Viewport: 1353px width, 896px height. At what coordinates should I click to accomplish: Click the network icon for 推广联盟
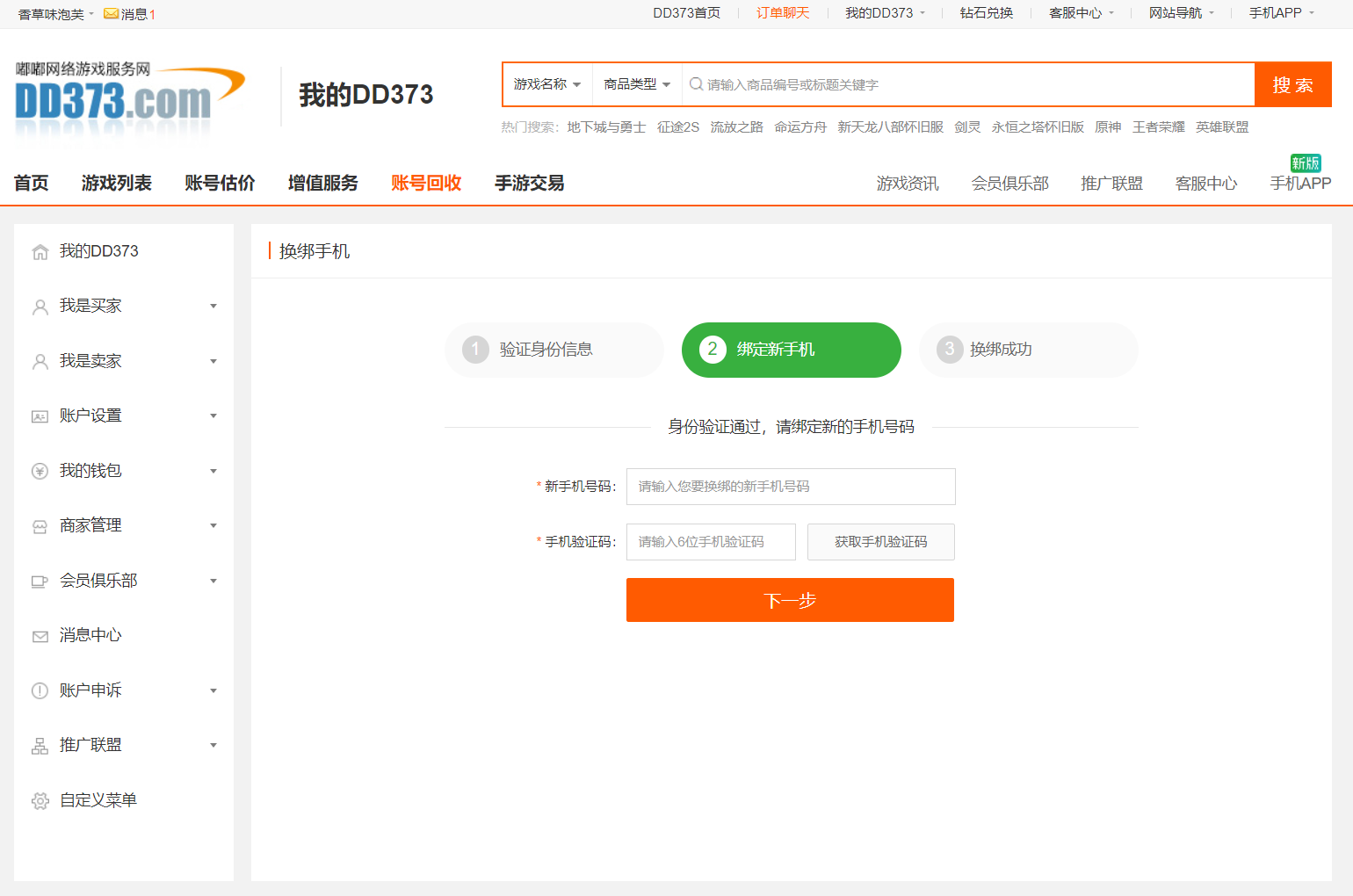pos(40,746)
